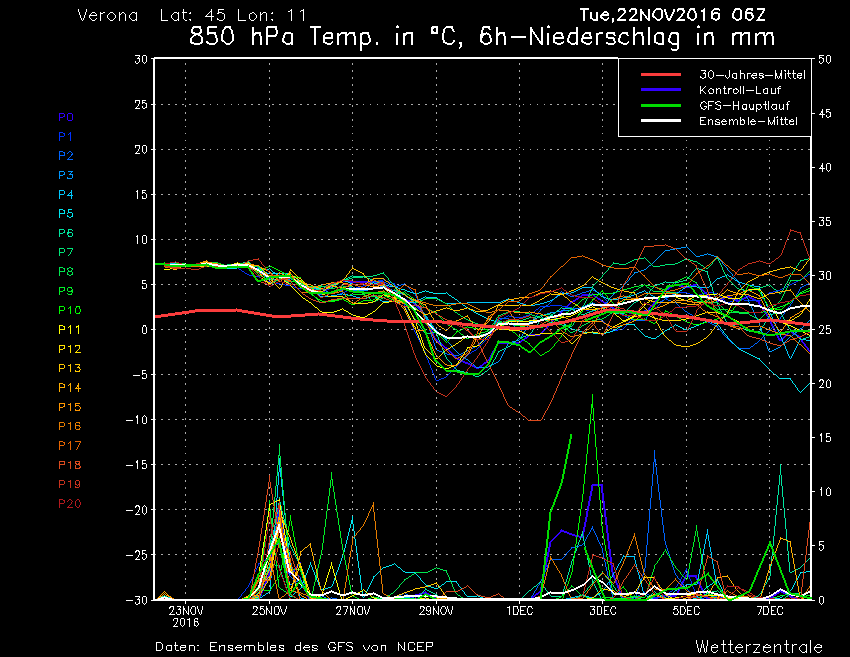Choose the P19 member label
Screen dimensions: 850x657
(70, 484)
